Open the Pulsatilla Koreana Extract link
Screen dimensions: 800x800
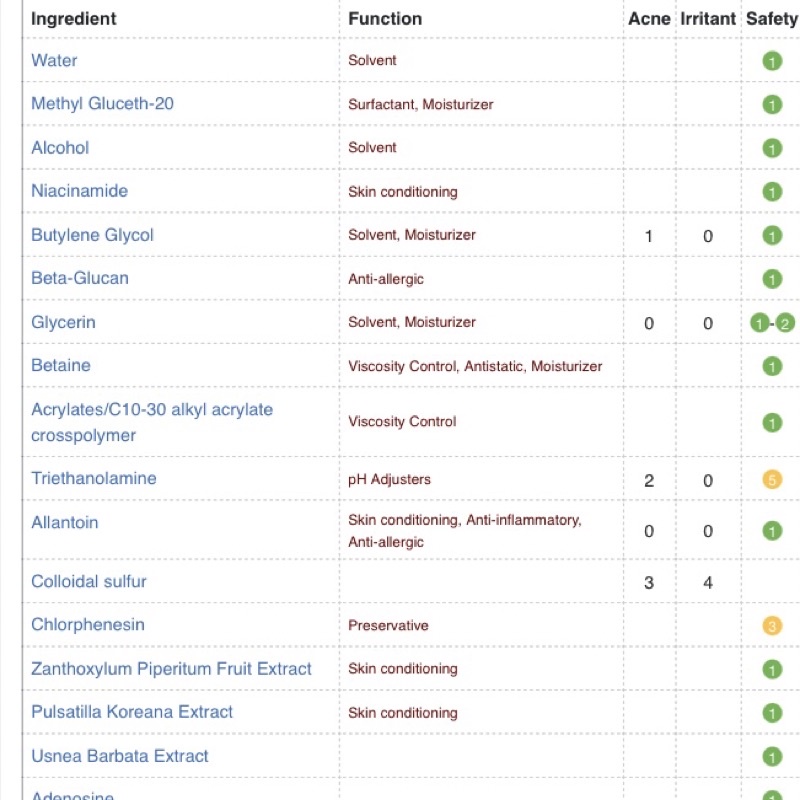(132, 712)
